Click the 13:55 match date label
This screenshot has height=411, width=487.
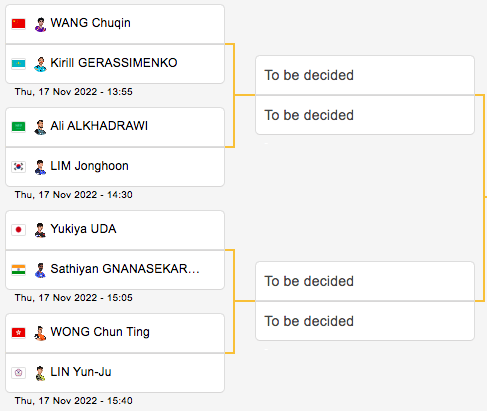(74, 92)
